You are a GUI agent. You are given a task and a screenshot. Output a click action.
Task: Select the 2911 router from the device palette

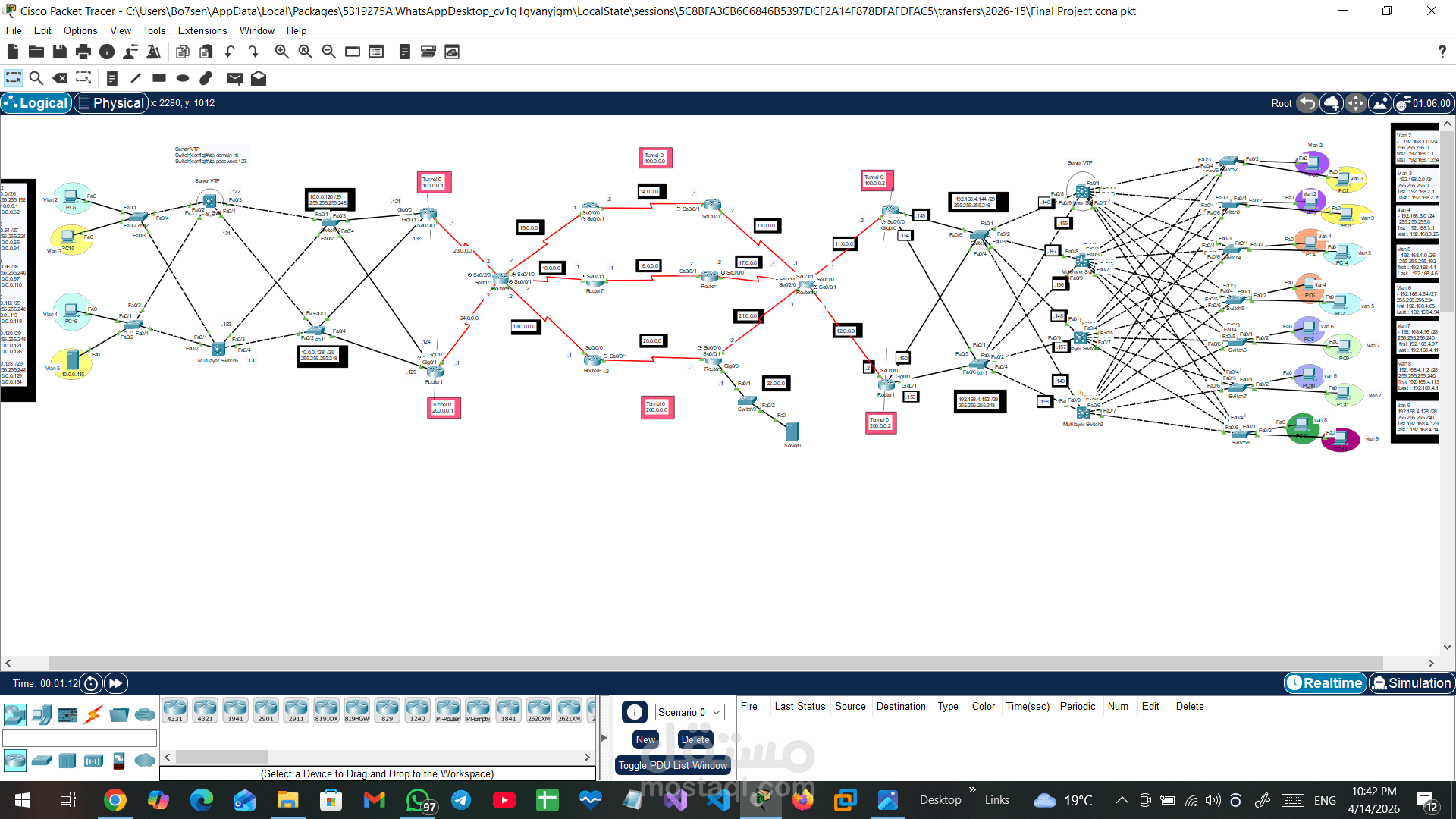(x=296, y=710)
